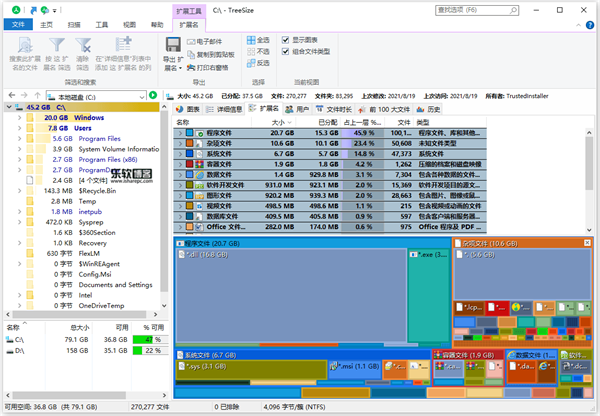This screenshot has width=600, height=416.
Task: Open the 文件 menu button
Action: [x=17, y=22]
